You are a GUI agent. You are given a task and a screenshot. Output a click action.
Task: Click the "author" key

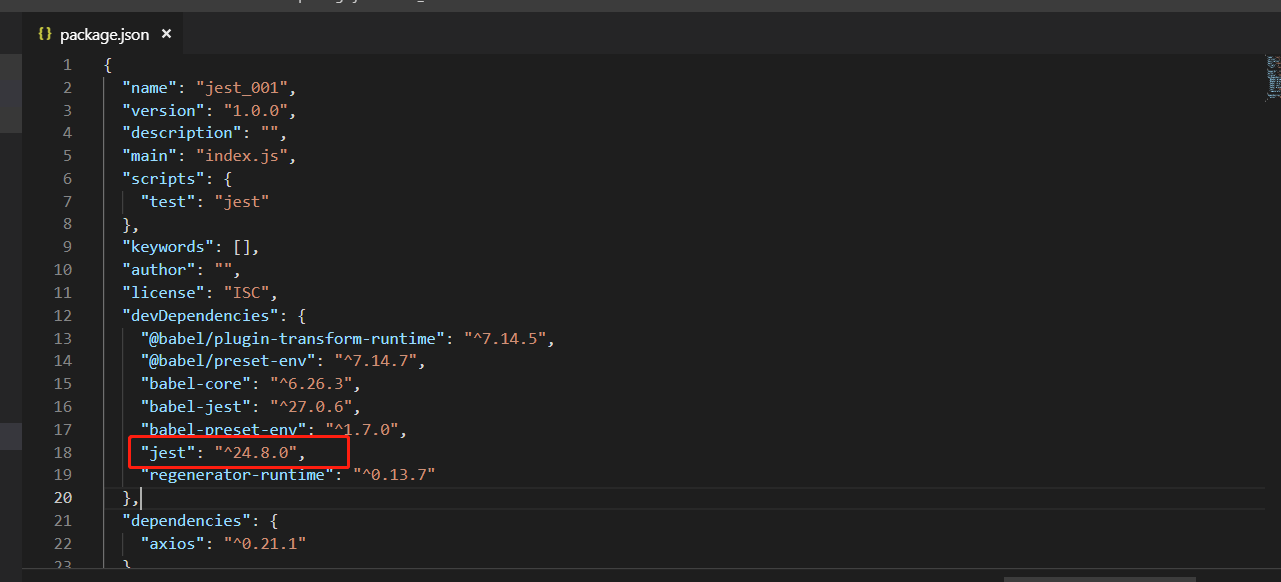pos(159,270)
